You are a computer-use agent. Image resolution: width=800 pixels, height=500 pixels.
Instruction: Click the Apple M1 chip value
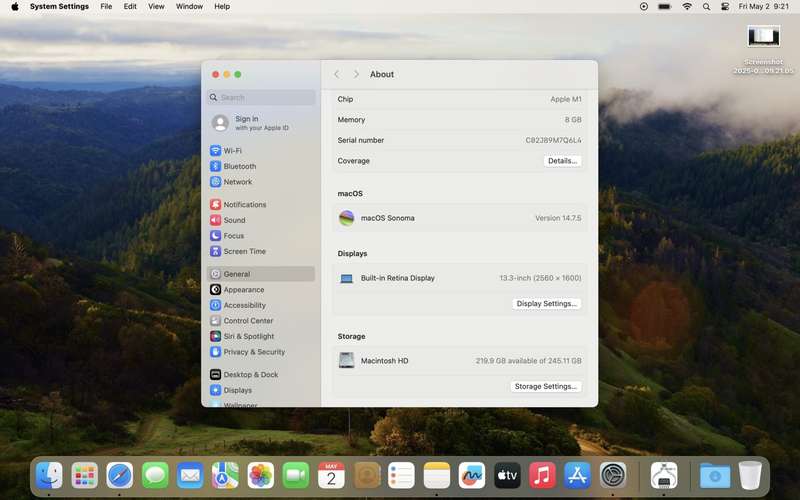tap(566, 99)
